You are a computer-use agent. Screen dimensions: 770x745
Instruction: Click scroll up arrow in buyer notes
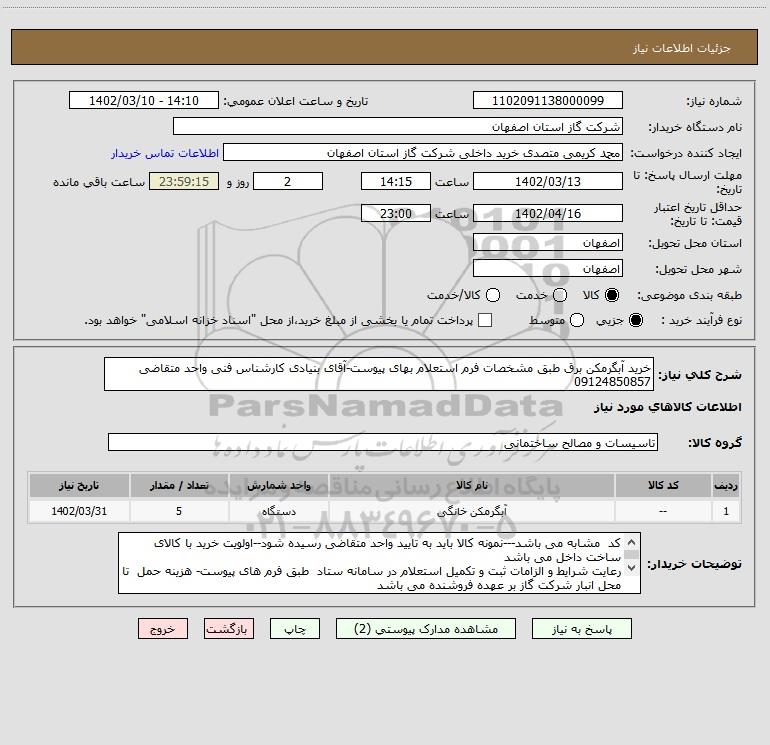[632, 543]
